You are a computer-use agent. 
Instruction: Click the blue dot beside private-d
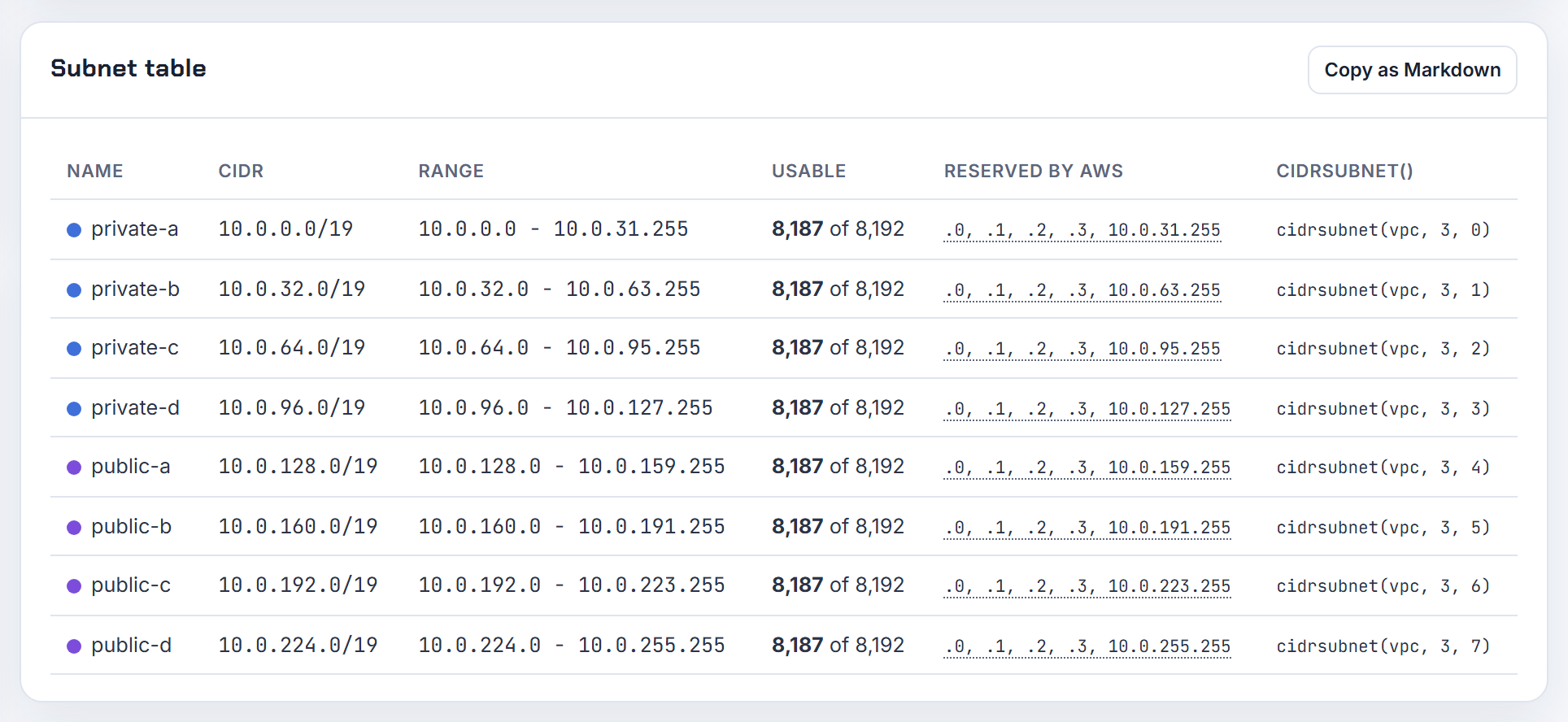pos(74,409)
